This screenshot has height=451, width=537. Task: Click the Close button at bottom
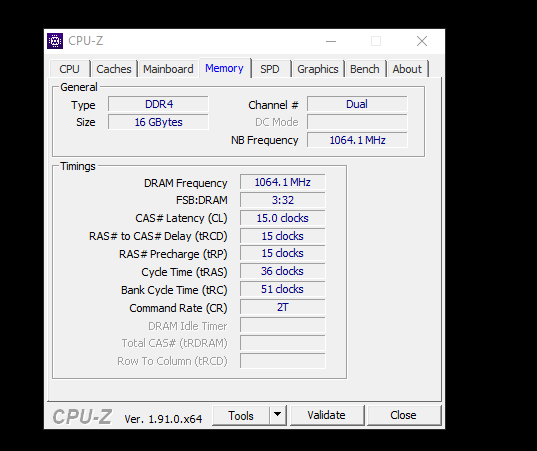pyautogui.click(x=403, y=415)
